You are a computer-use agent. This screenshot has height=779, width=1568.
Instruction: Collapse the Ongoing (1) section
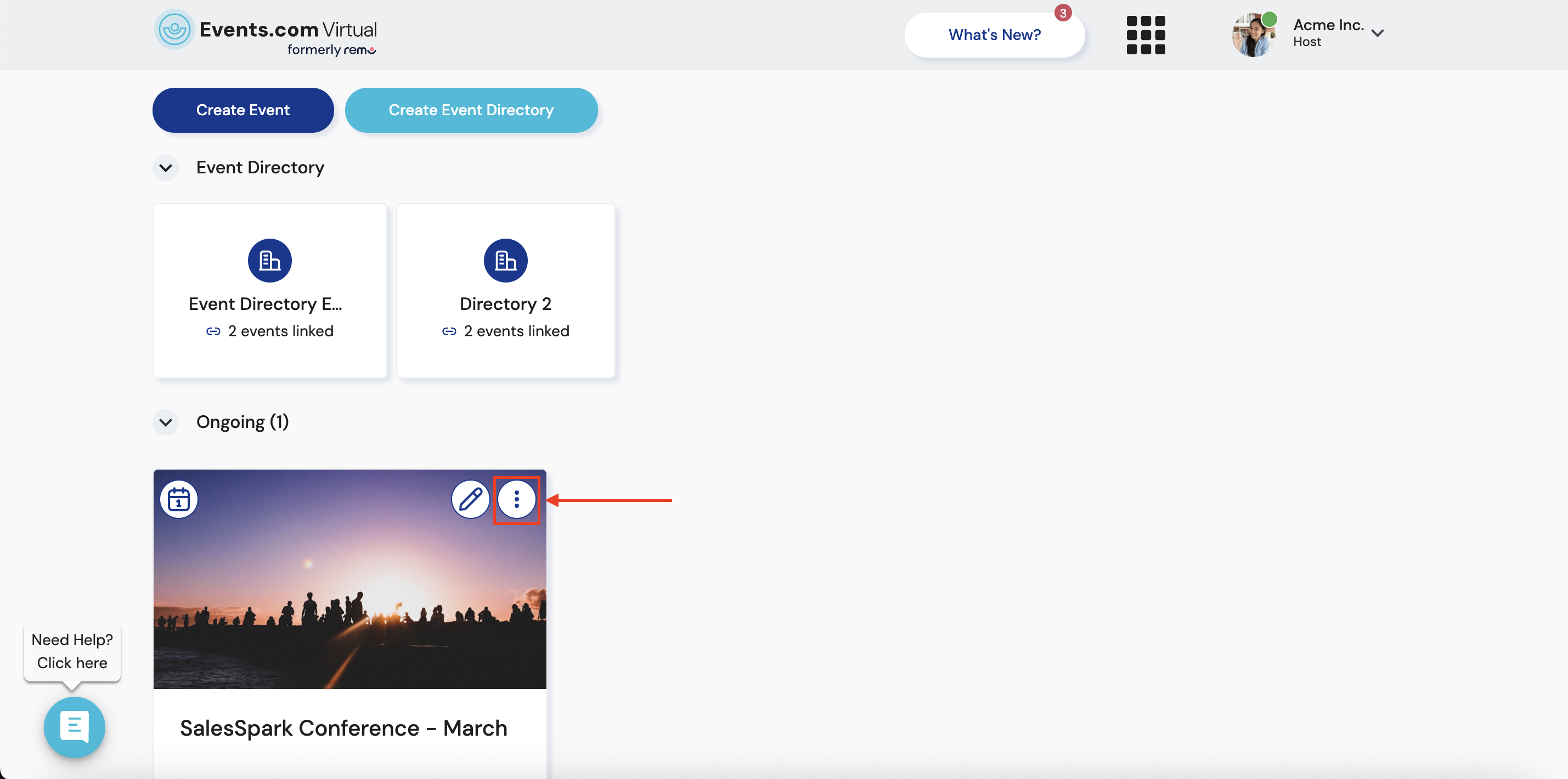(166, 422)
